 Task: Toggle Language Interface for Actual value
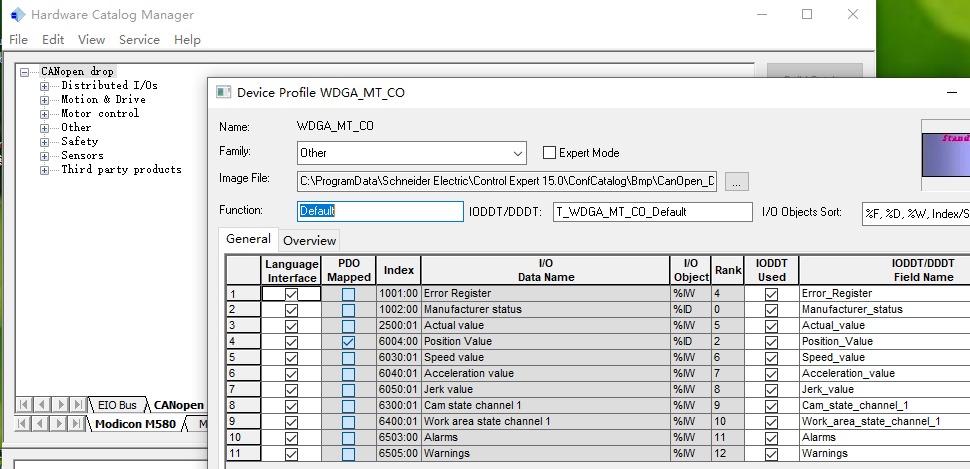[x=291, y=326]
